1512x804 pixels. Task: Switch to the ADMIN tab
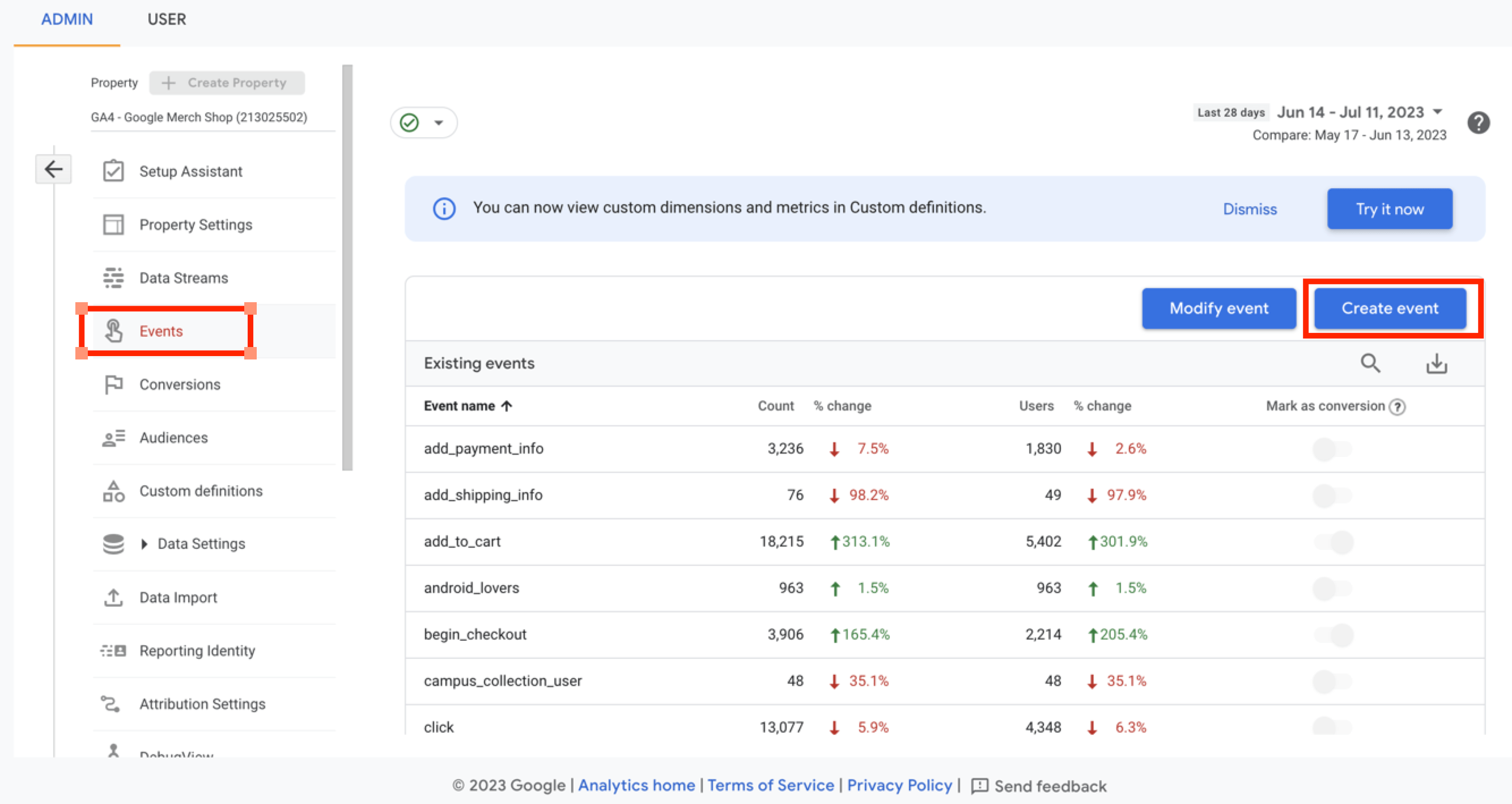point(67,19)
